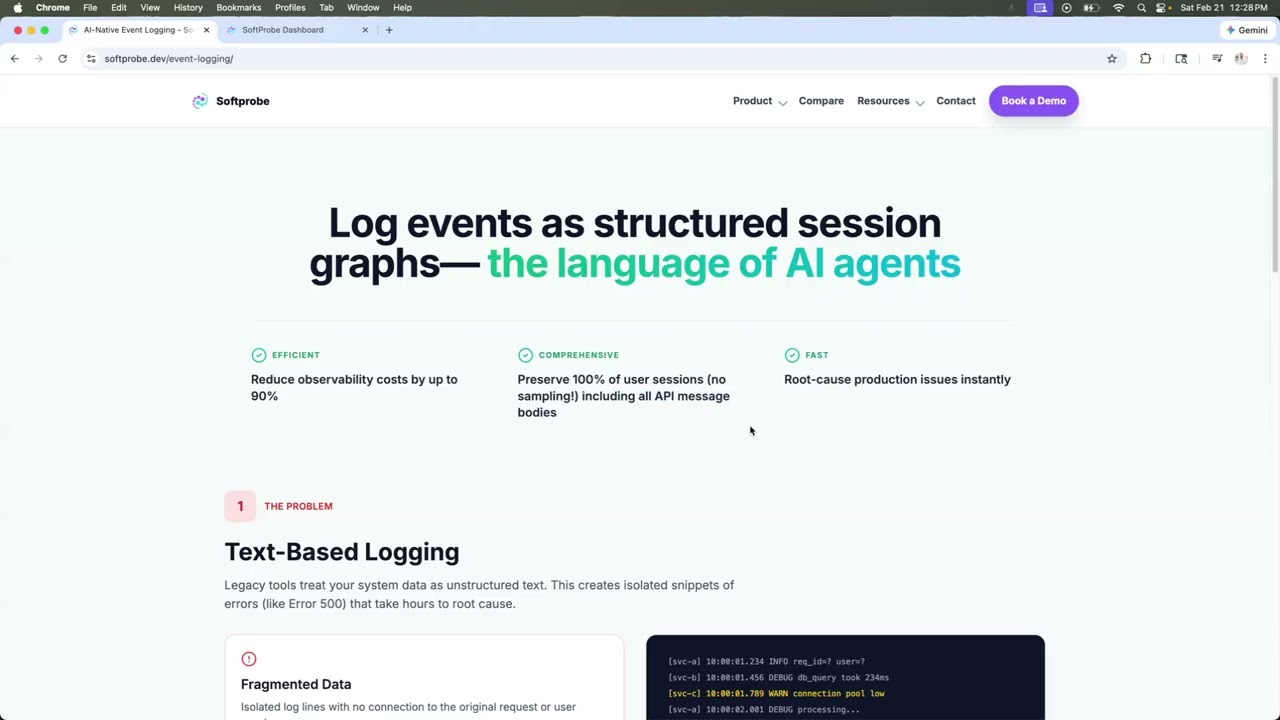
Task: Click the green "the language of AI agents" headline
Action: [724, 263]
